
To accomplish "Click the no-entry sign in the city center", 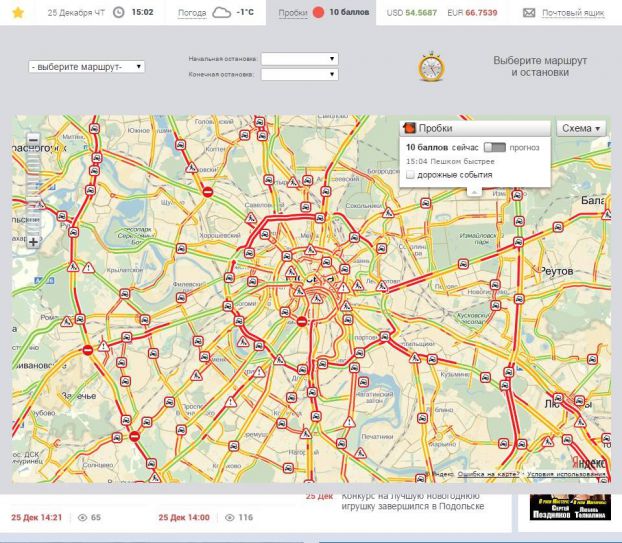I will pos(301,321).
